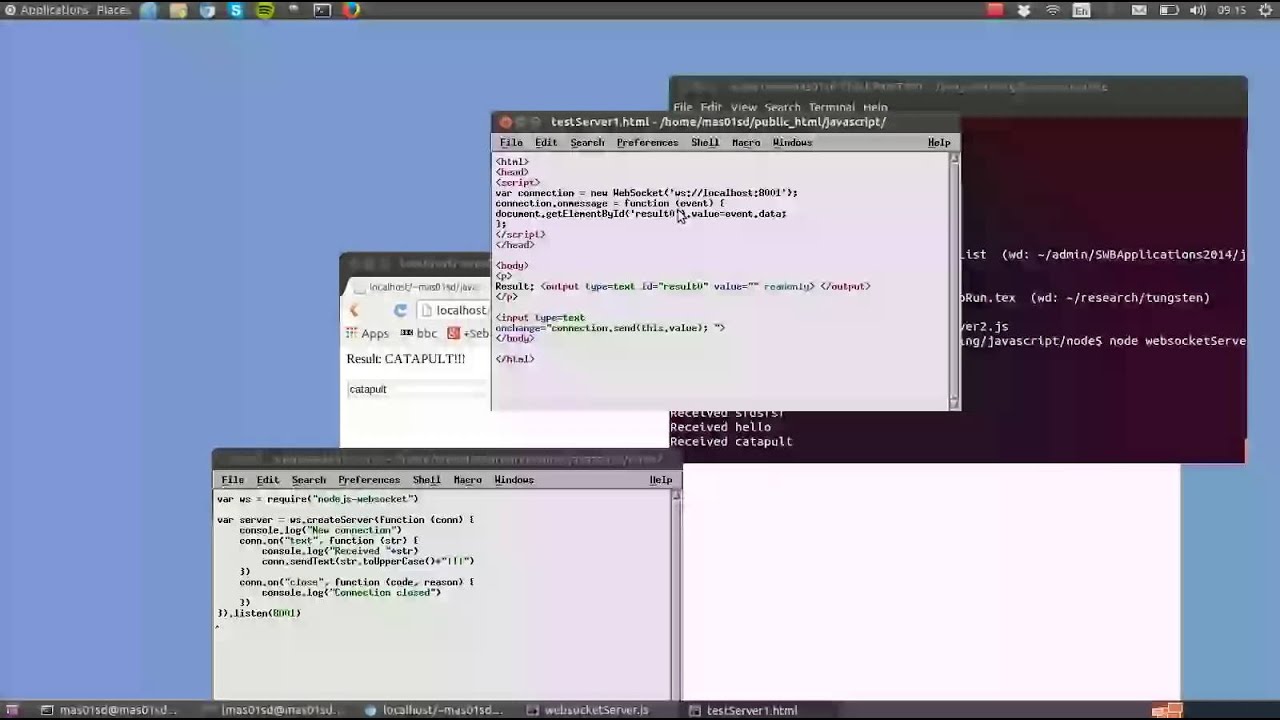Screen dimensions: 1280x720
Task: Open Search menu in websocketServer.js editor
Action: click(x=308, y=479)
